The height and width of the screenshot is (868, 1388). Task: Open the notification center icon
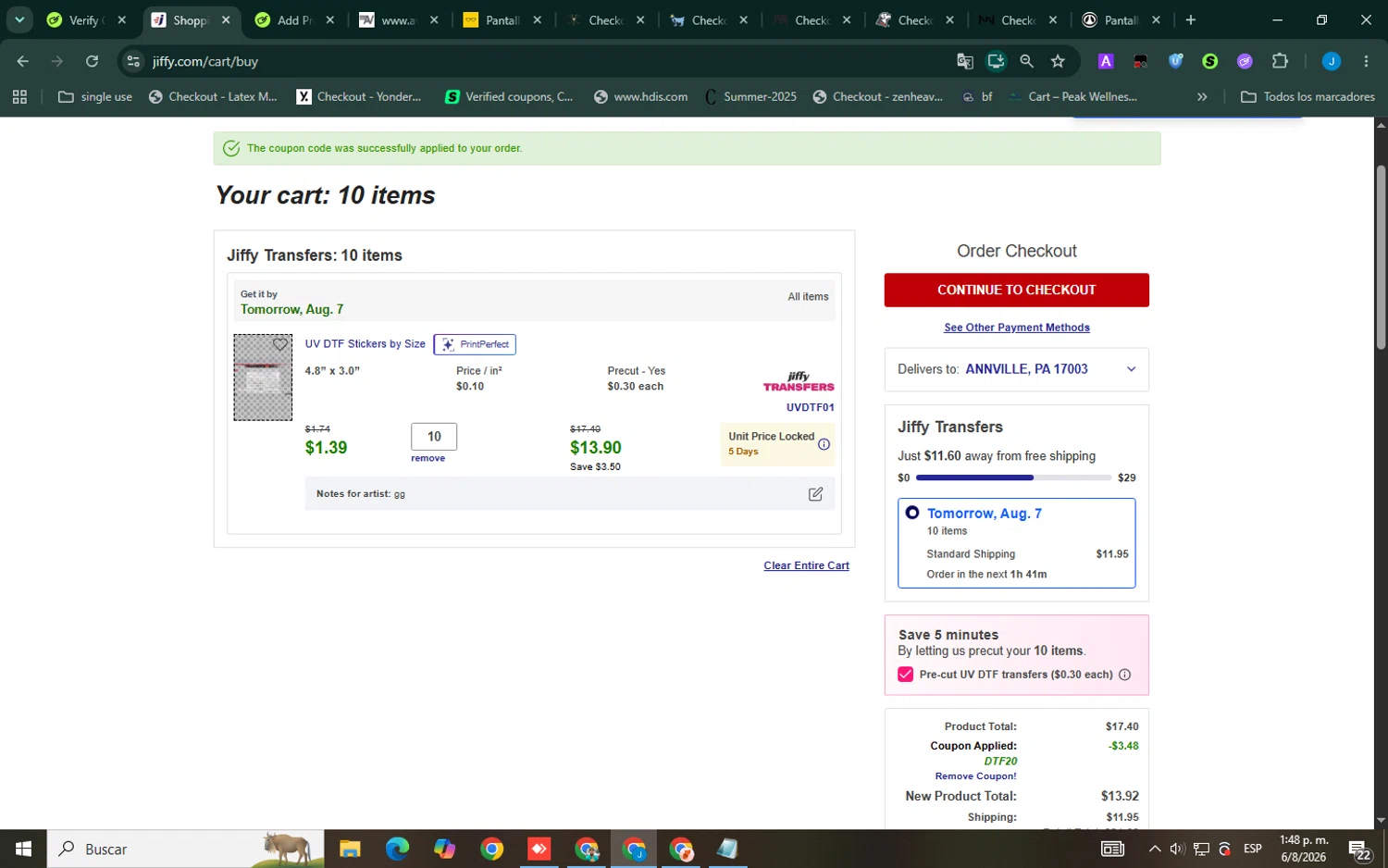coord(1359,849)
